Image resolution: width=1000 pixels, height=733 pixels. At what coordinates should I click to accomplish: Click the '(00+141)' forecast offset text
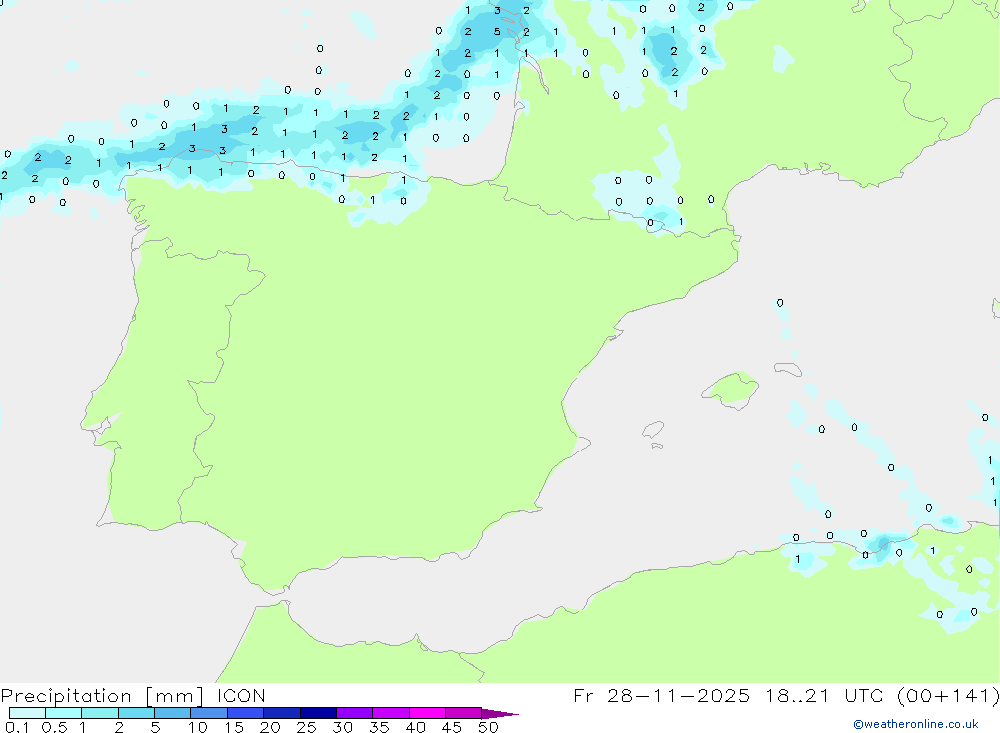point(948,695)
